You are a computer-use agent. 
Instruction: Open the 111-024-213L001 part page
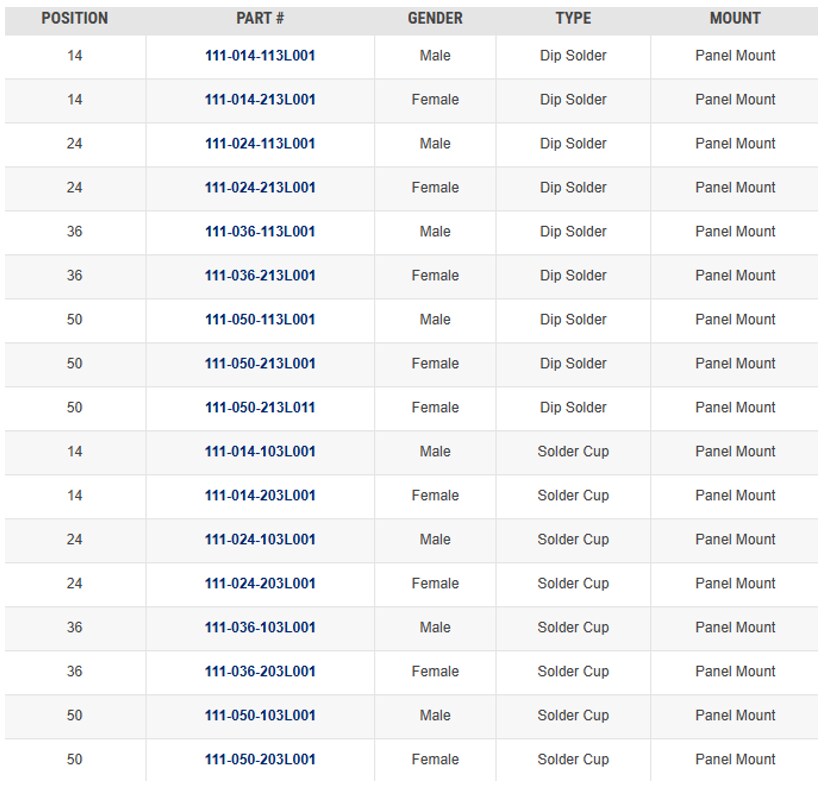(x=260, y=188)
